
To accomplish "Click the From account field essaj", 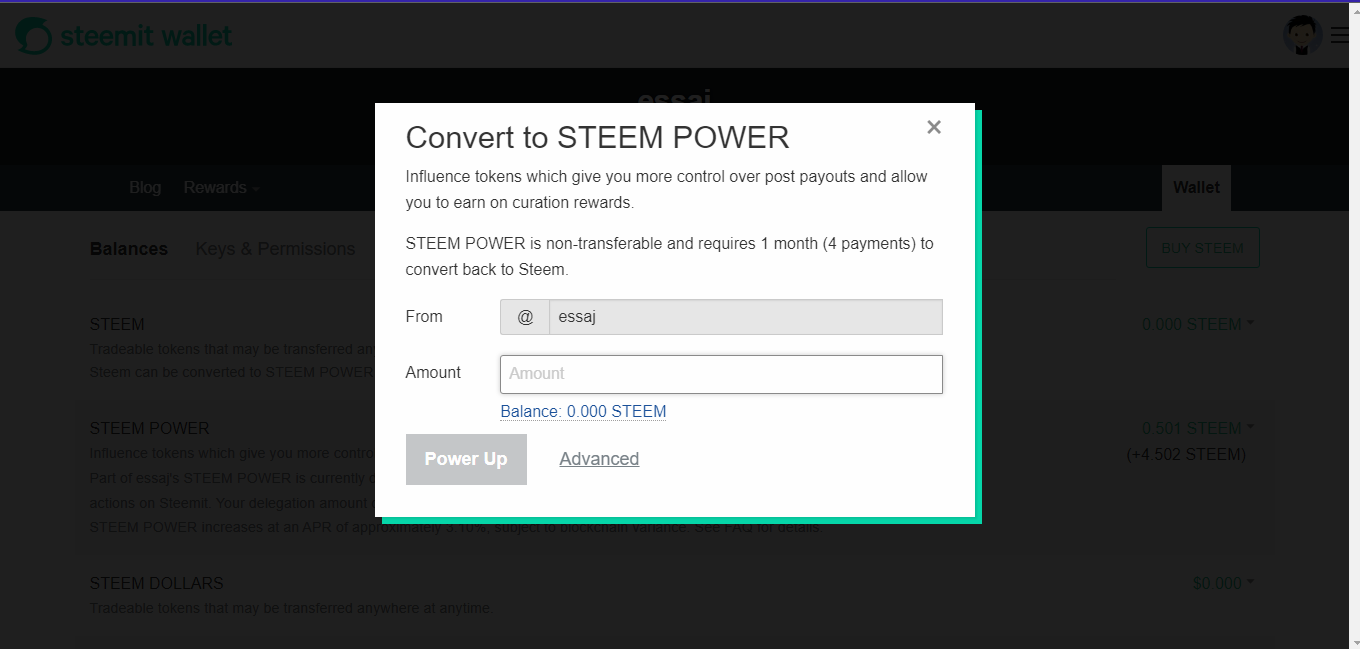I will click(745, 317).
